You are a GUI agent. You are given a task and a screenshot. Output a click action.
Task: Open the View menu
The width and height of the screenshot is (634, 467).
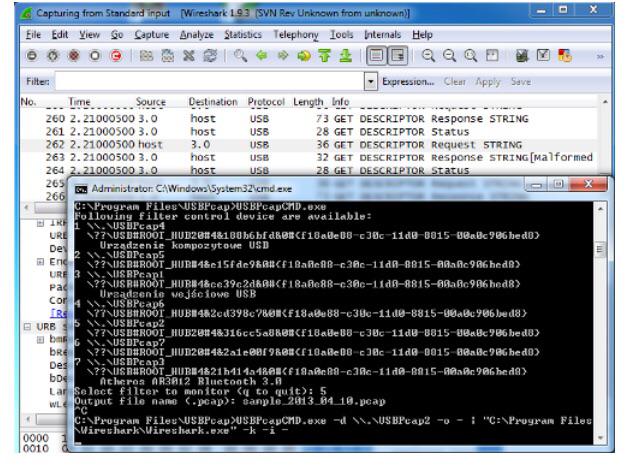tap(89, 35)
